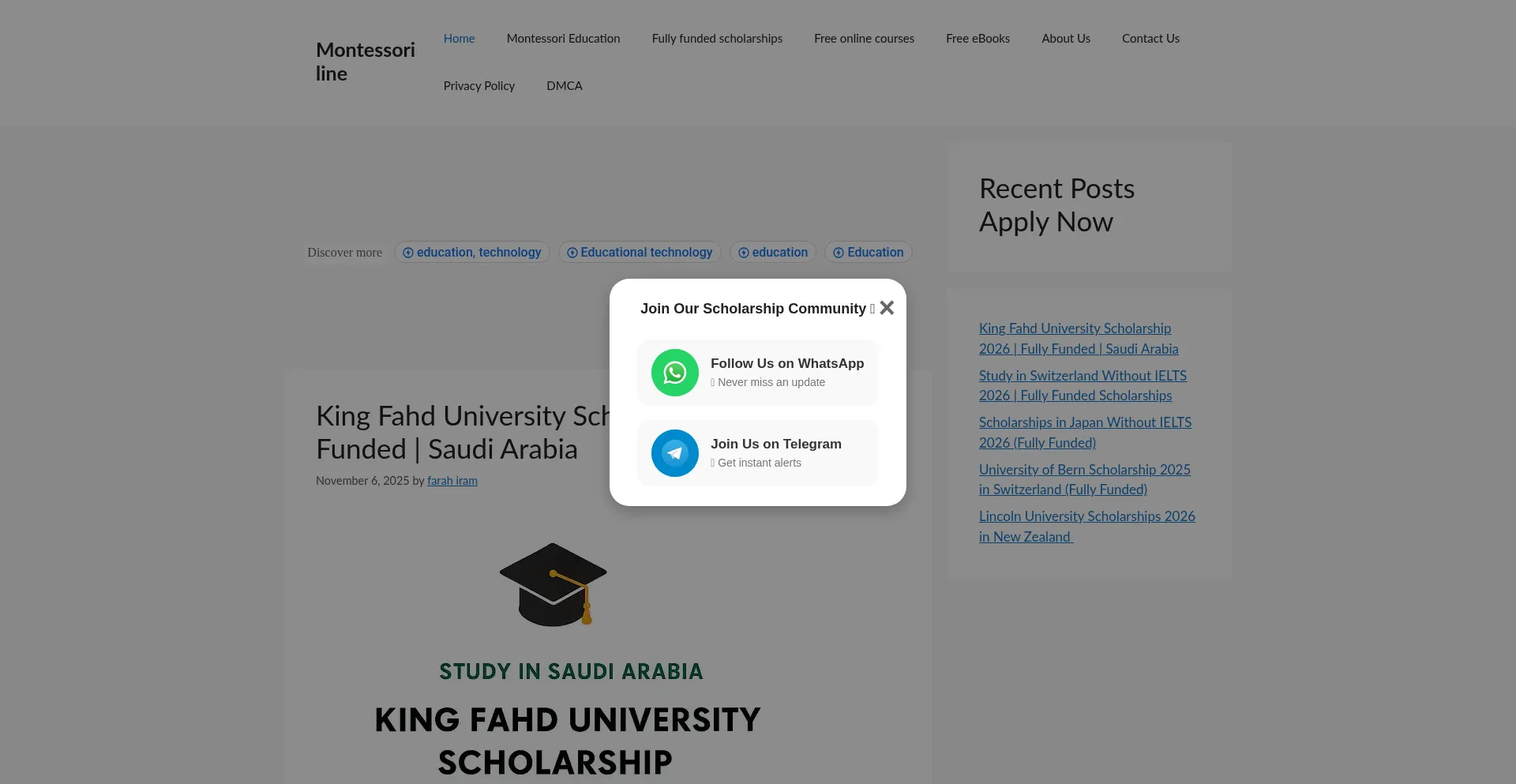Click the green WhatsApp icon
1516x784 pixels.
674,373
